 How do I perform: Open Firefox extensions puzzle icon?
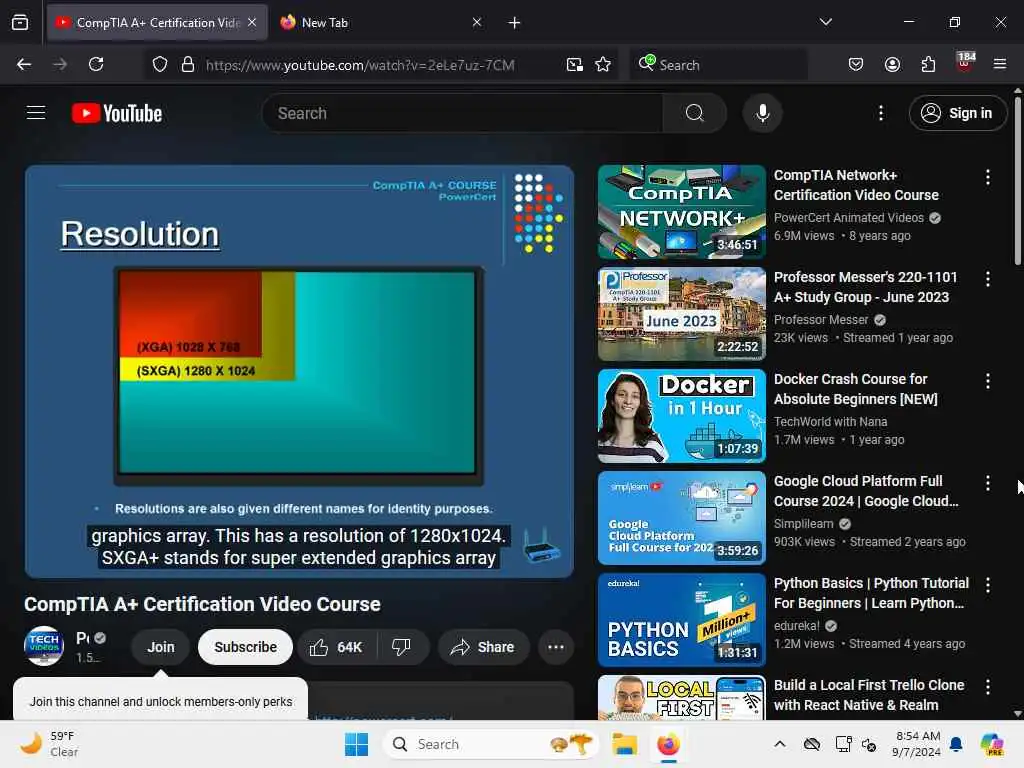(x=928, y=64)
